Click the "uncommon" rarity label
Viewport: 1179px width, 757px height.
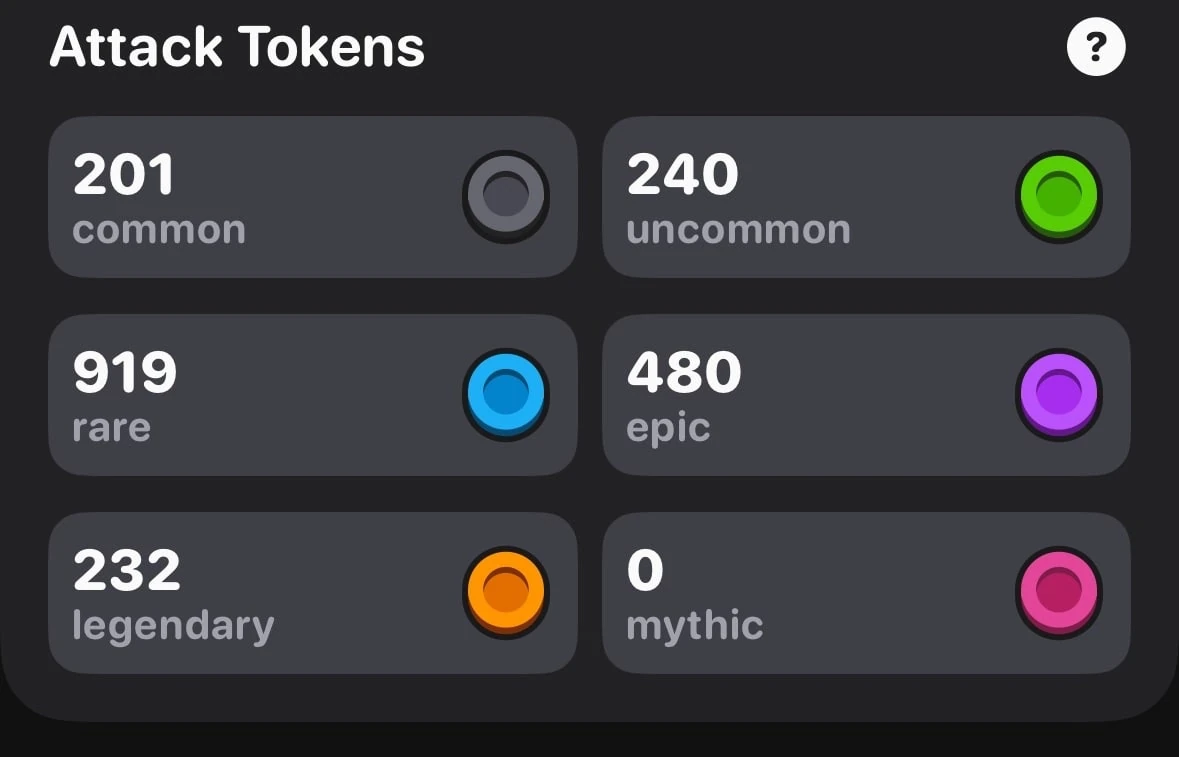click(738, 230)
